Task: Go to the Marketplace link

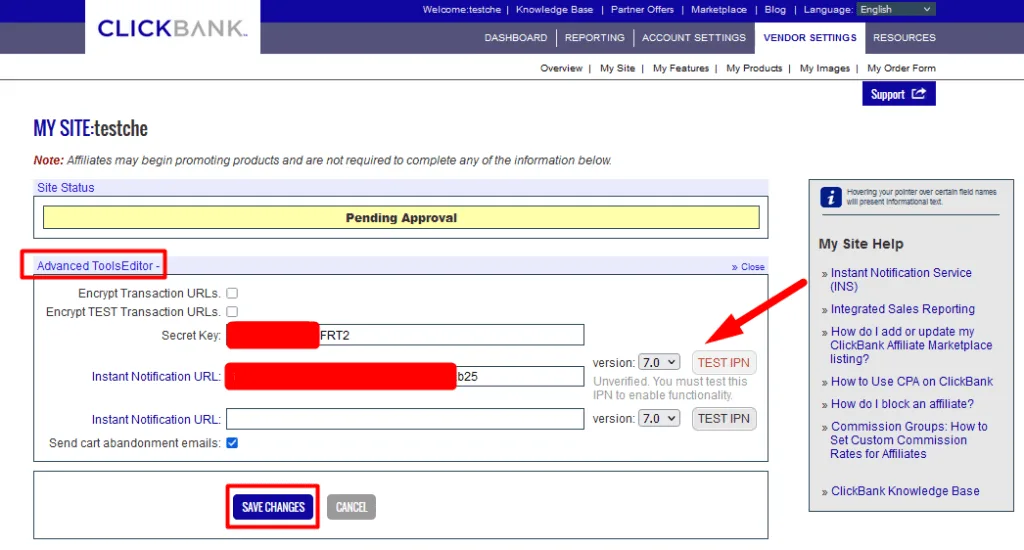Action: (x=718, y=9)
